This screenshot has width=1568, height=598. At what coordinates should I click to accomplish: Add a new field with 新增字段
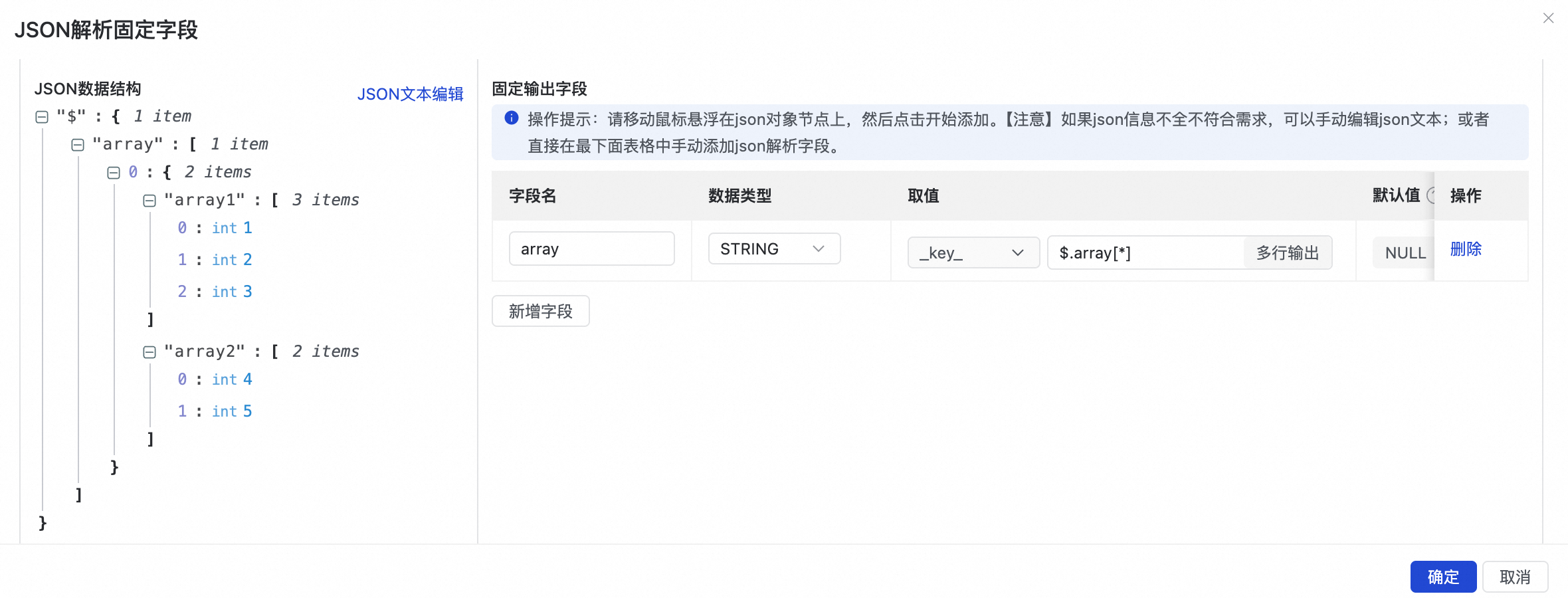[541, 312]
